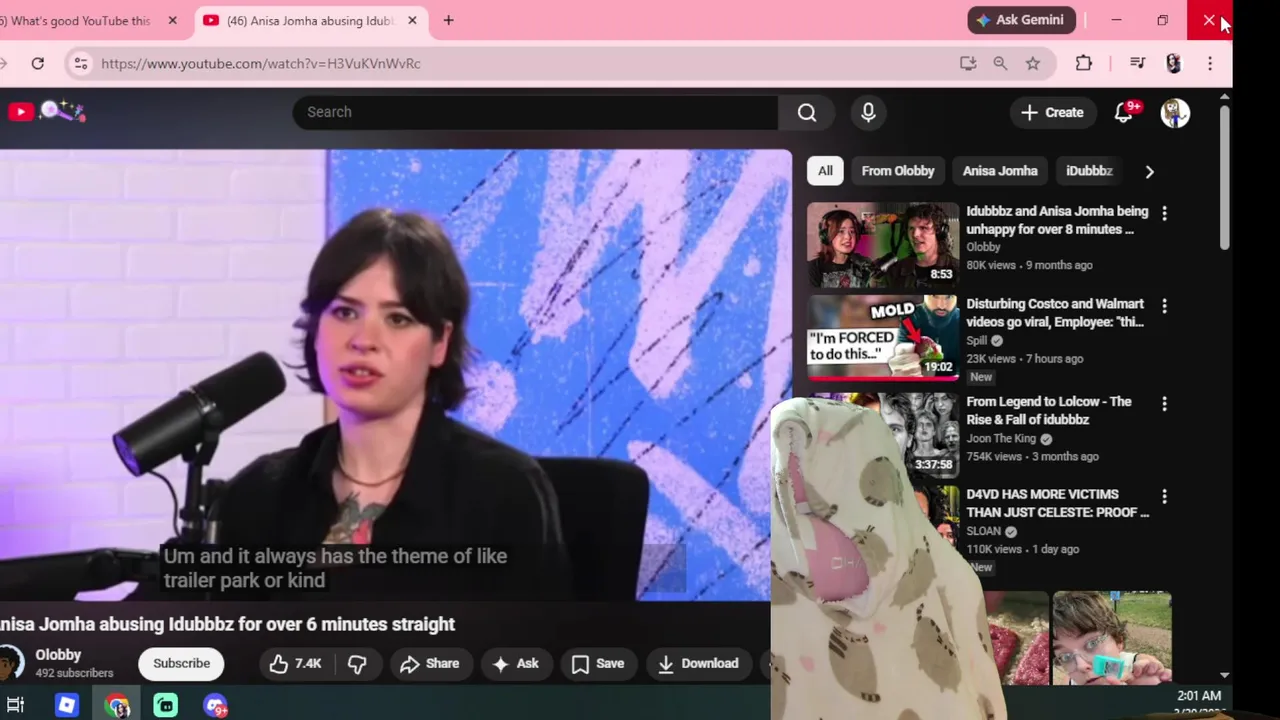The height and width of the screenshot is (720, 1280).
Task: Click the Spill channel name
Action: 976,340
